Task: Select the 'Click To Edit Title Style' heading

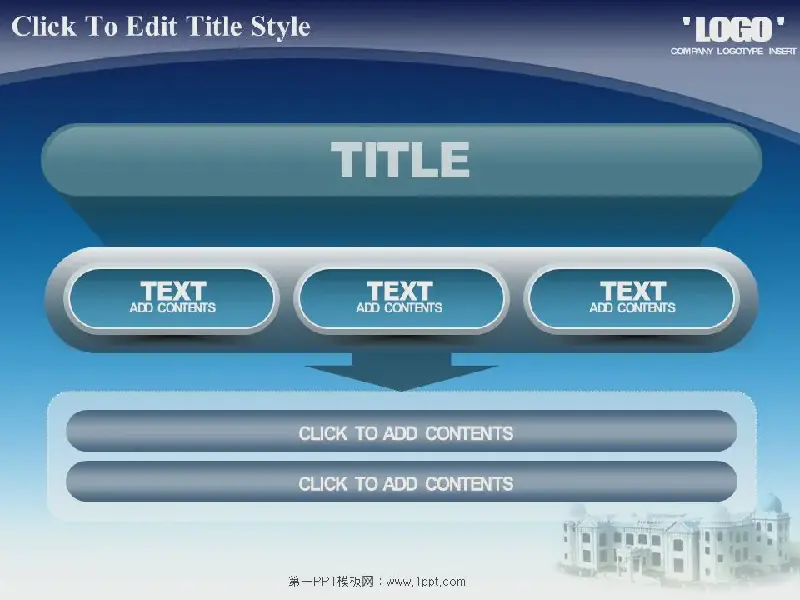Action: [x=161, y=27]
